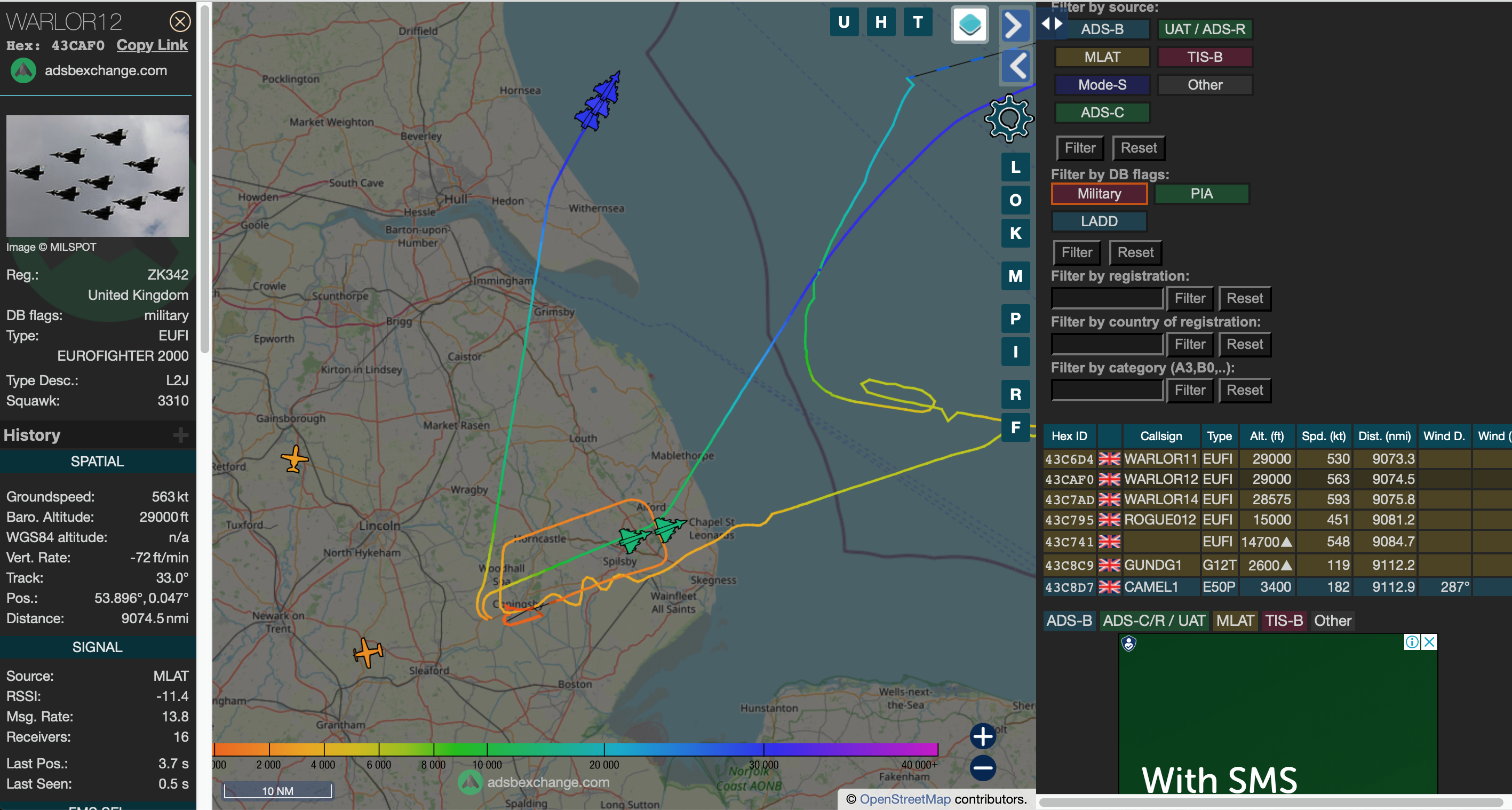The image size is (1512, 810).
Task: Select the CAMEL1 row in aircraft table
Action: [x=1277, y=587]
